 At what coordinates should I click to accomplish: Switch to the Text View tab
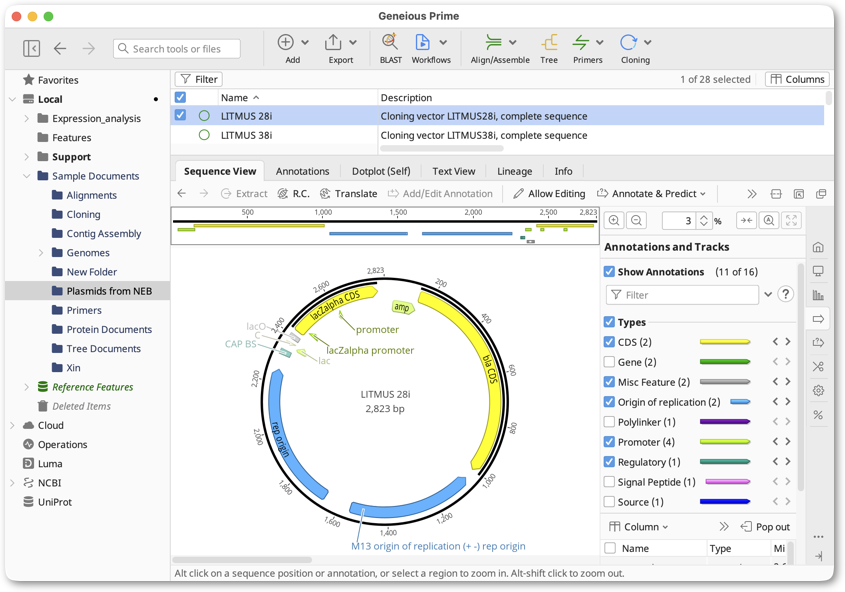pyautogui.click(x=454, y=171)
